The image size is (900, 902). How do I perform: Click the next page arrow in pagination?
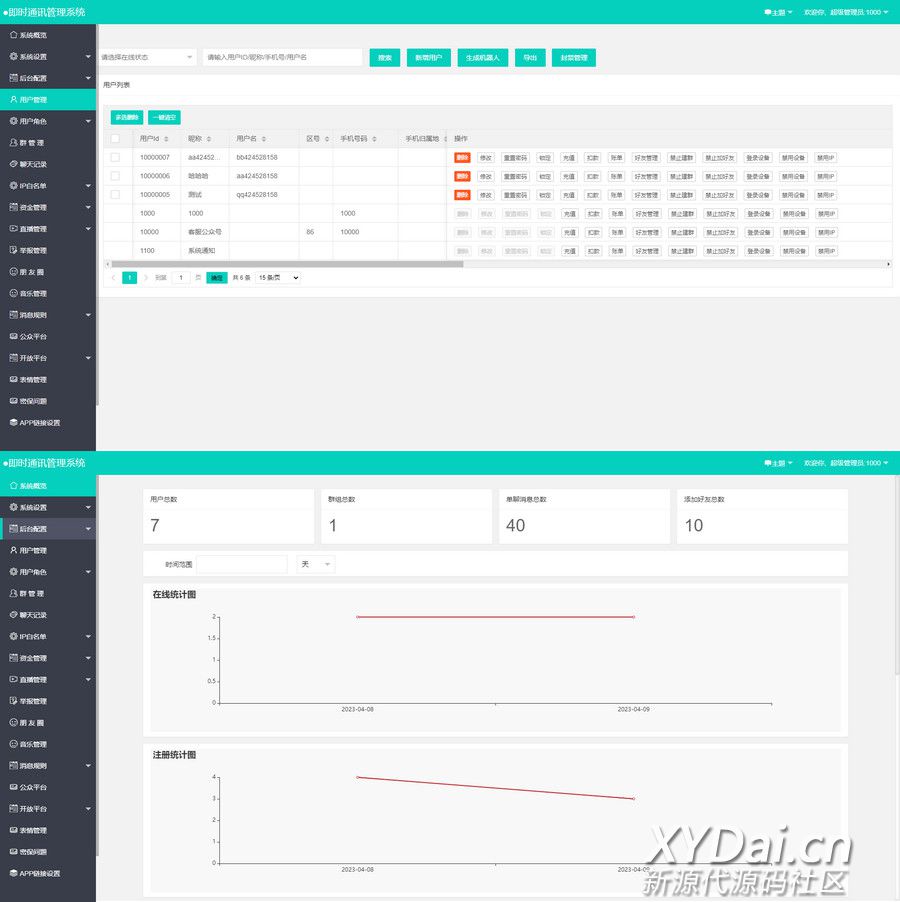coord(146,278)
